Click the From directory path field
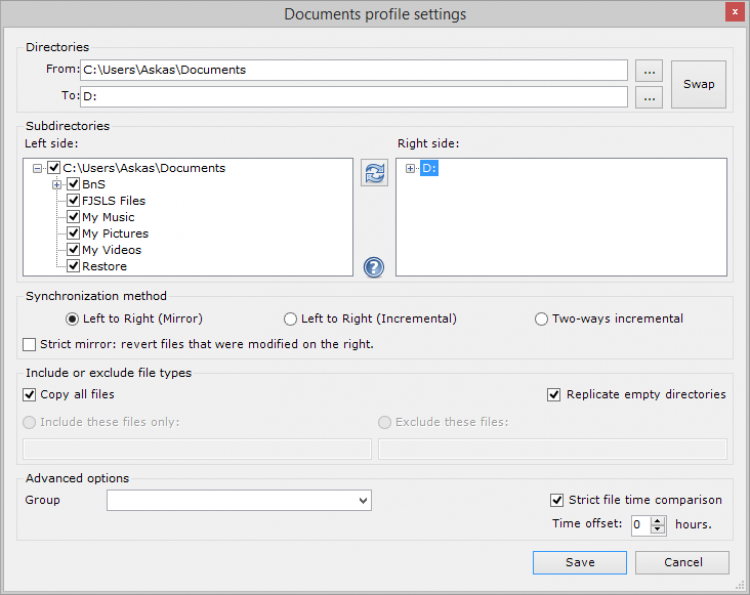 (x=353, y=71)
